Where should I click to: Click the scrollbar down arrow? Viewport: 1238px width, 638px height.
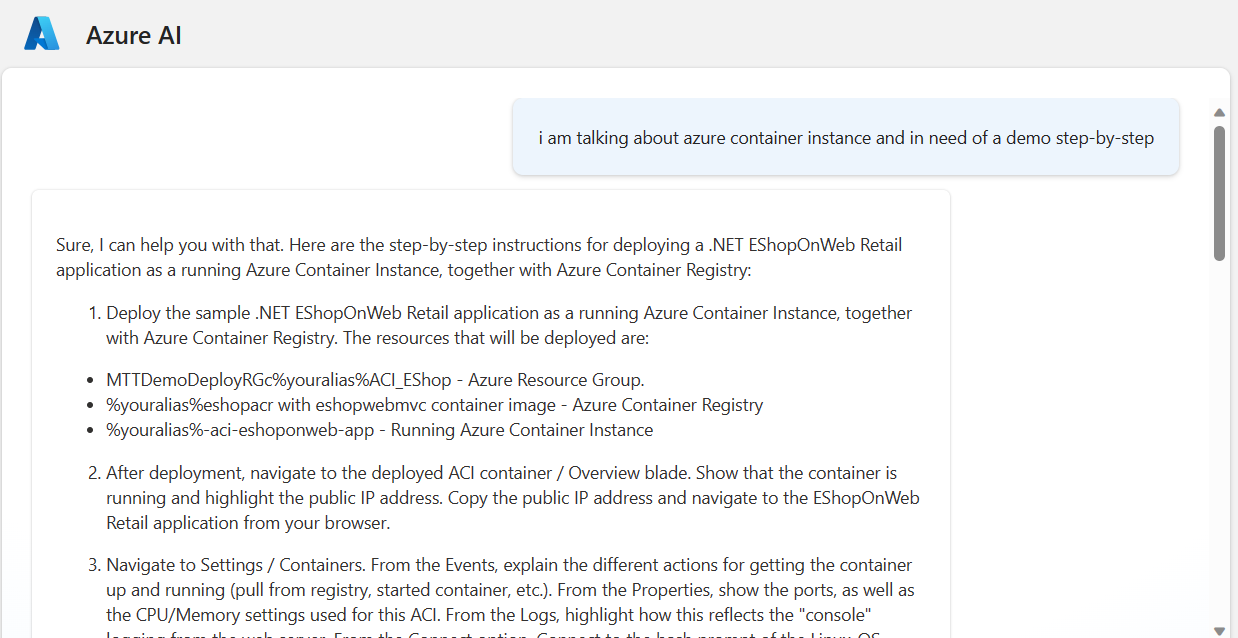click(1219, 628)
